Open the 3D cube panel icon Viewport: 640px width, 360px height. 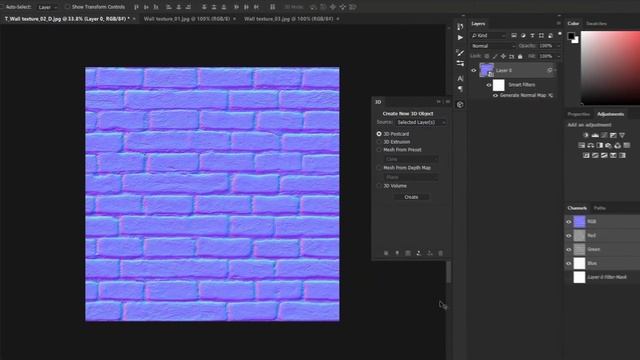(x=460, y=104)
